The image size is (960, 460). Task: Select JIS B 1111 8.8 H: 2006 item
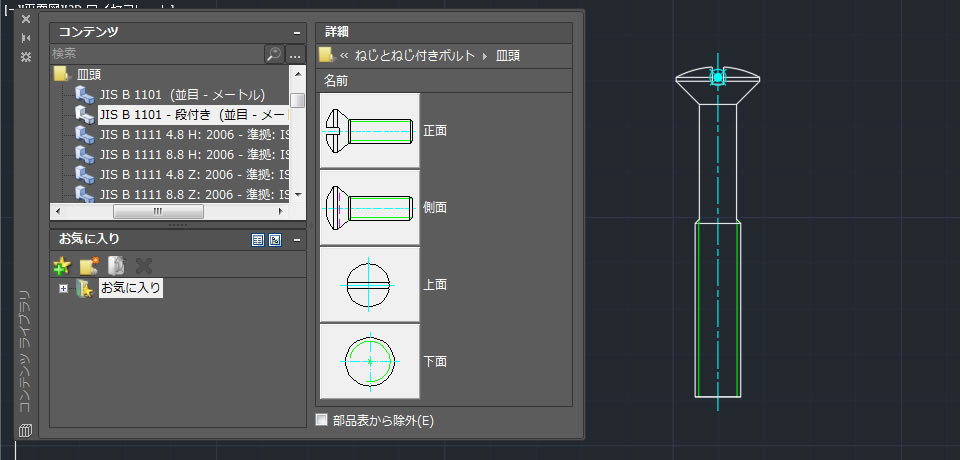(194, 154)
